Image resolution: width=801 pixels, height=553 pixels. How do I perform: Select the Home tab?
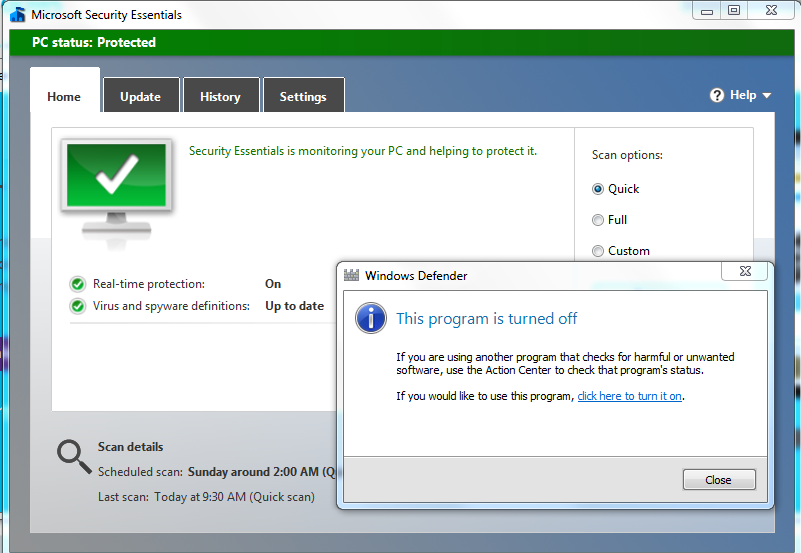pos(64,97)
